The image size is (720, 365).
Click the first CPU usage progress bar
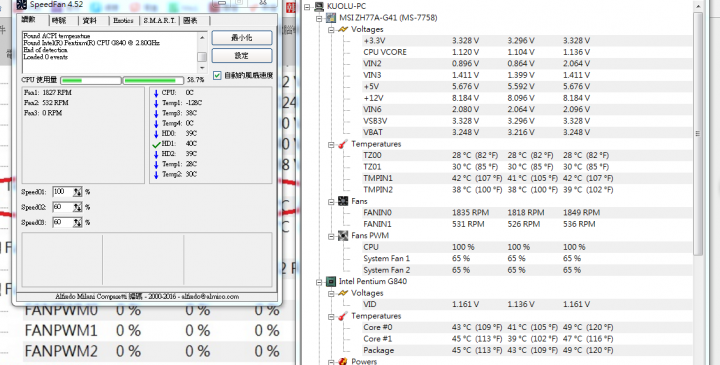coord(90,80)
